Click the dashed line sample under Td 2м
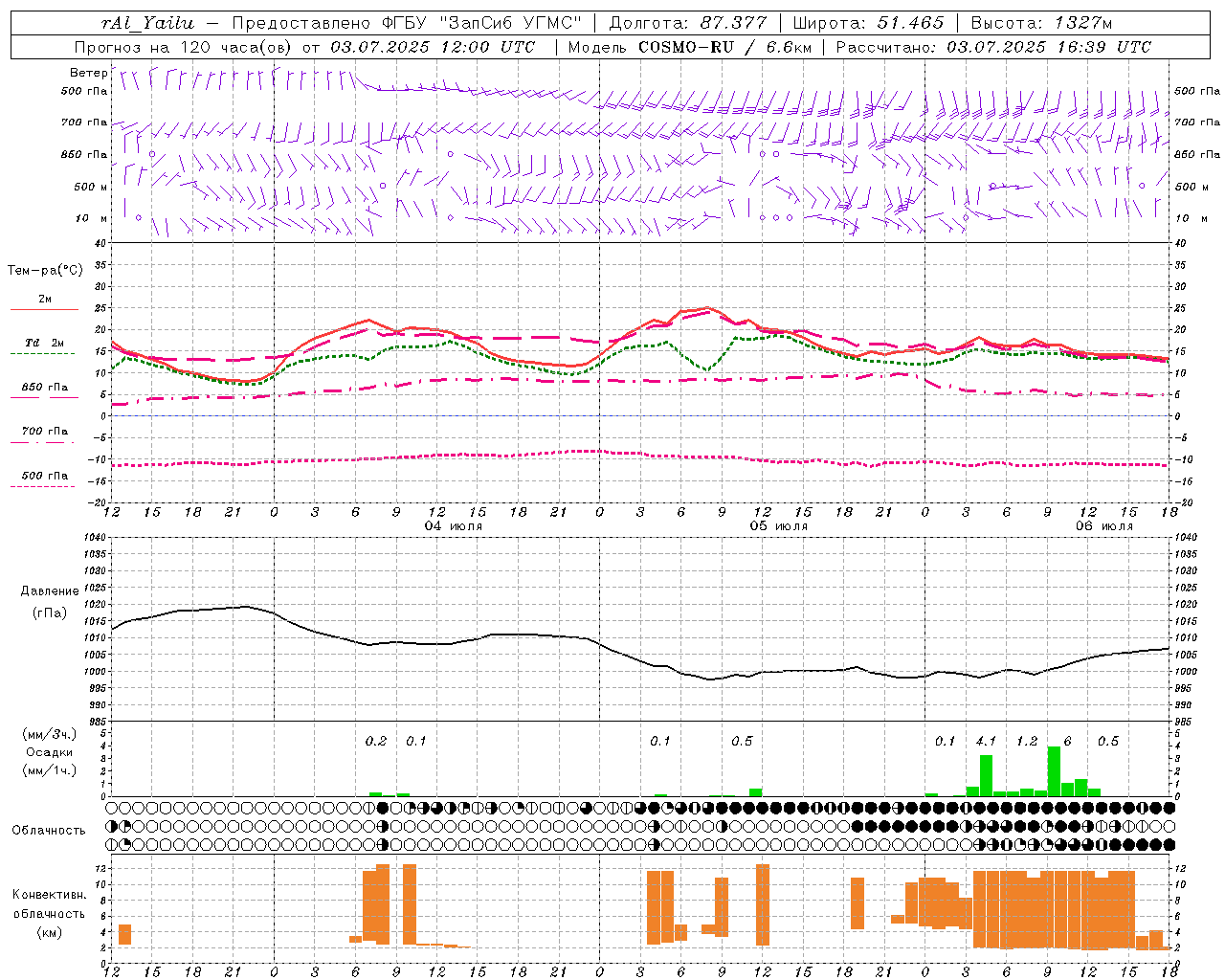Viewport: 1225px width, 980px height. point(44,353)
